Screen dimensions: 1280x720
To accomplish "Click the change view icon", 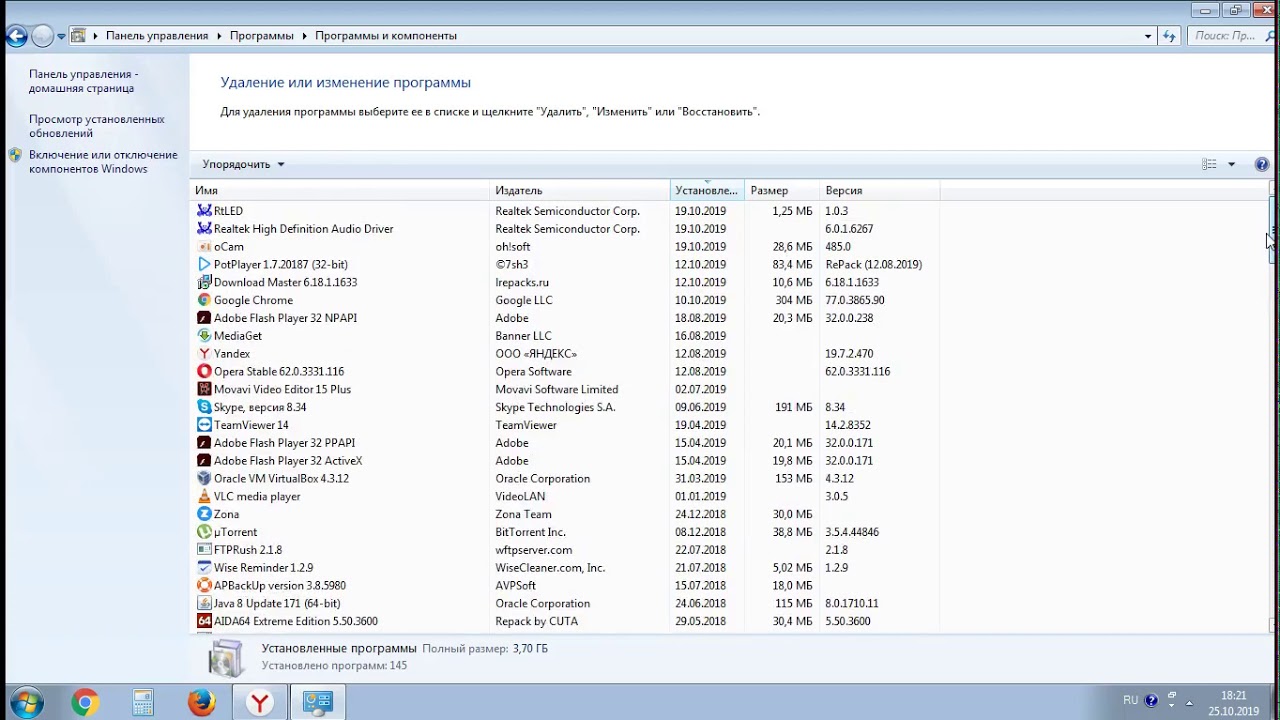I will coord(1209,164).
